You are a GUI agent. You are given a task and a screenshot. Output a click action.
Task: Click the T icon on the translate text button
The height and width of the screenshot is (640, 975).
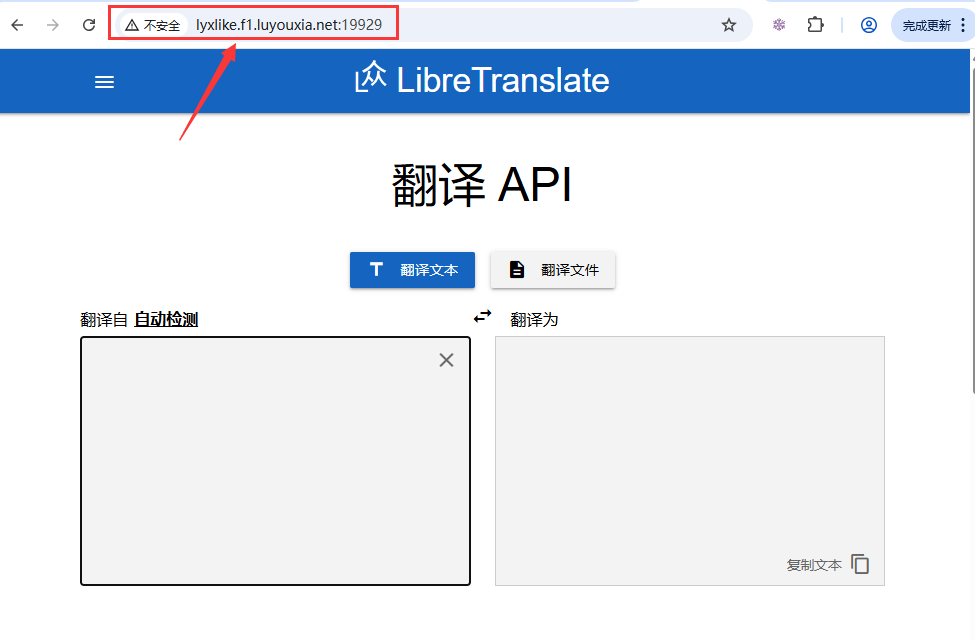[376, 269]
